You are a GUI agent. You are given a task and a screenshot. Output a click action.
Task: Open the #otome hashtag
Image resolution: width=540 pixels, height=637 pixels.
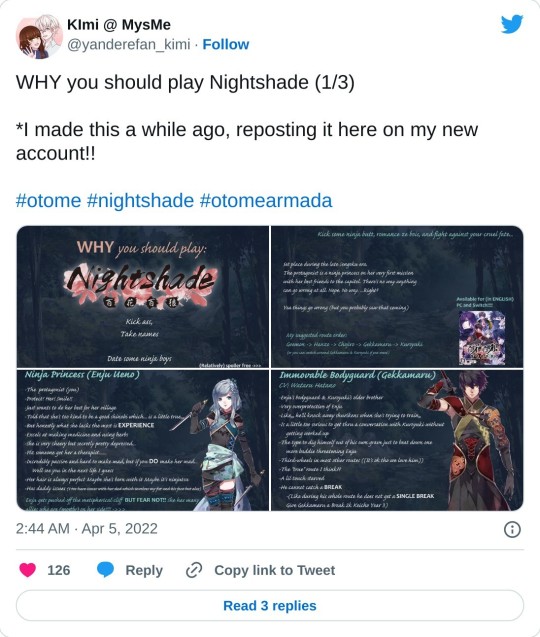[x=48, y=201]
